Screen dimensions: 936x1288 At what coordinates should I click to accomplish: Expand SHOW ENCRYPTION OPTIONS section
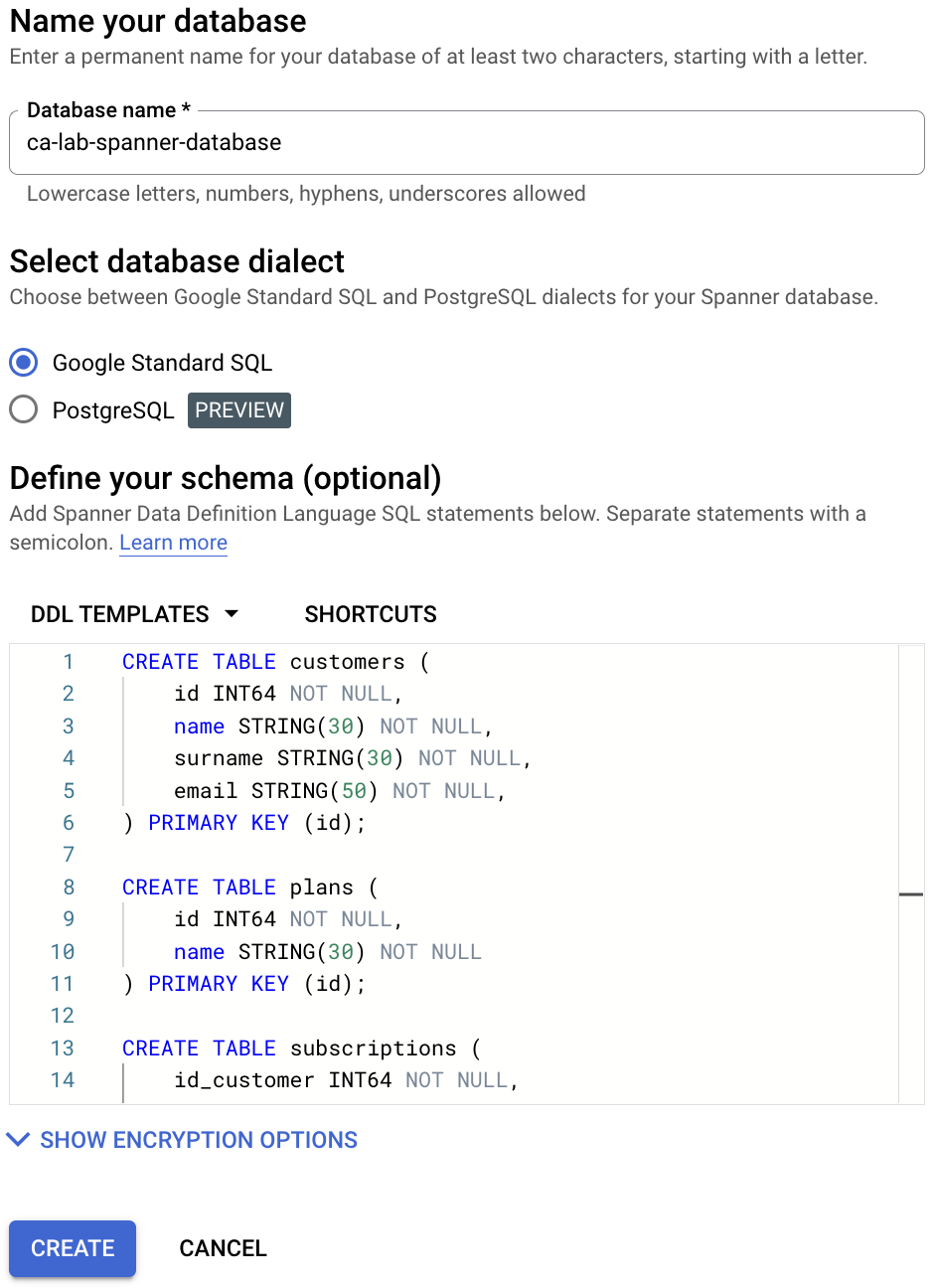pyautogui.click(x=182, y=1140)
